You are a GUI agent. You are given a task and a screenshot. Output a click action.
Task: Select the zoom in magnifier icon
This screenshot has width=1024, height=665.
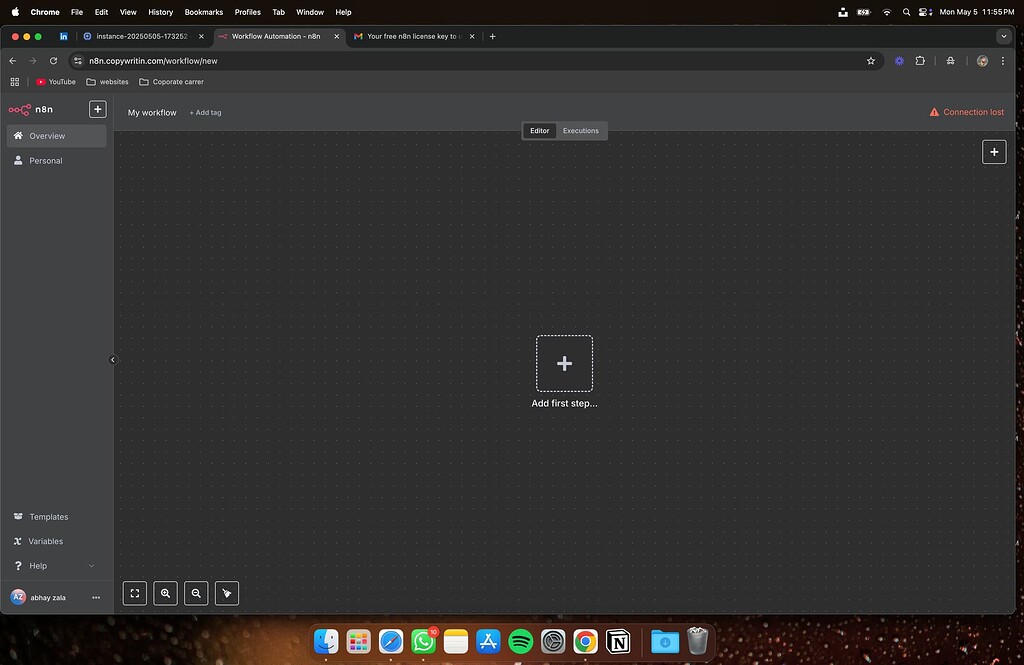165,593
